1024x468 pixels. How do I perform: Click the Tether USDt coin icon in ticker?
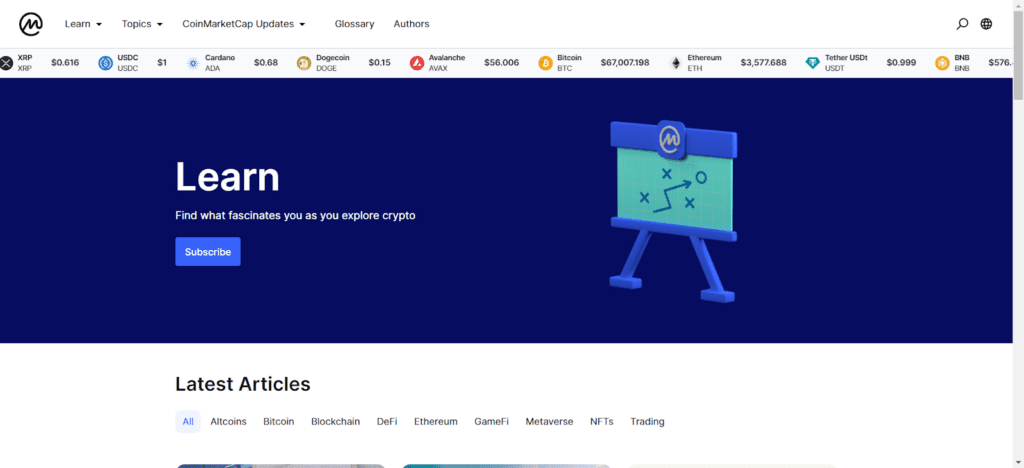tap(812, 63)
